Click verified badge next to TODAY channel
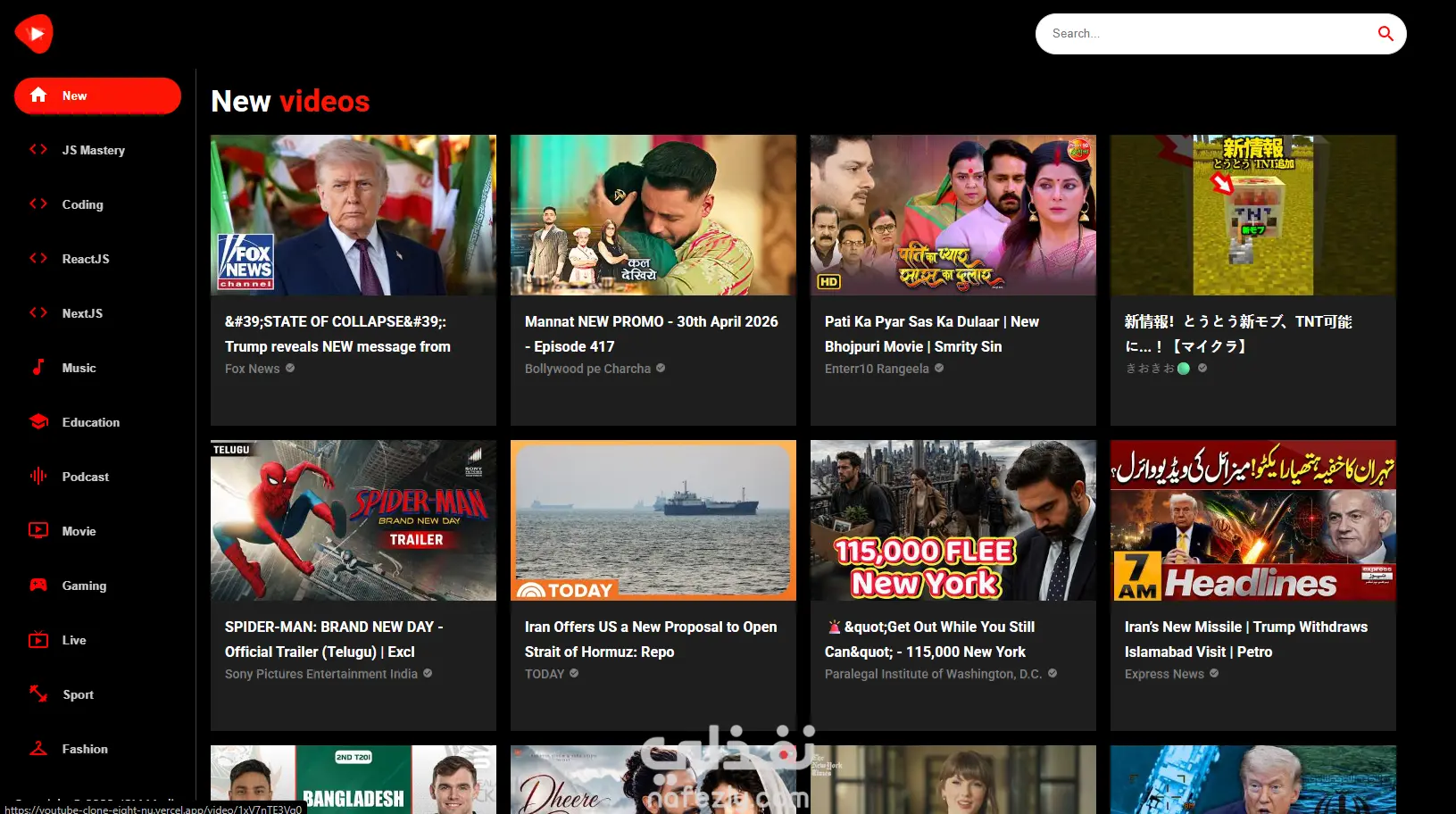This screenshot has height=814, width=1456. coord(574,673)
